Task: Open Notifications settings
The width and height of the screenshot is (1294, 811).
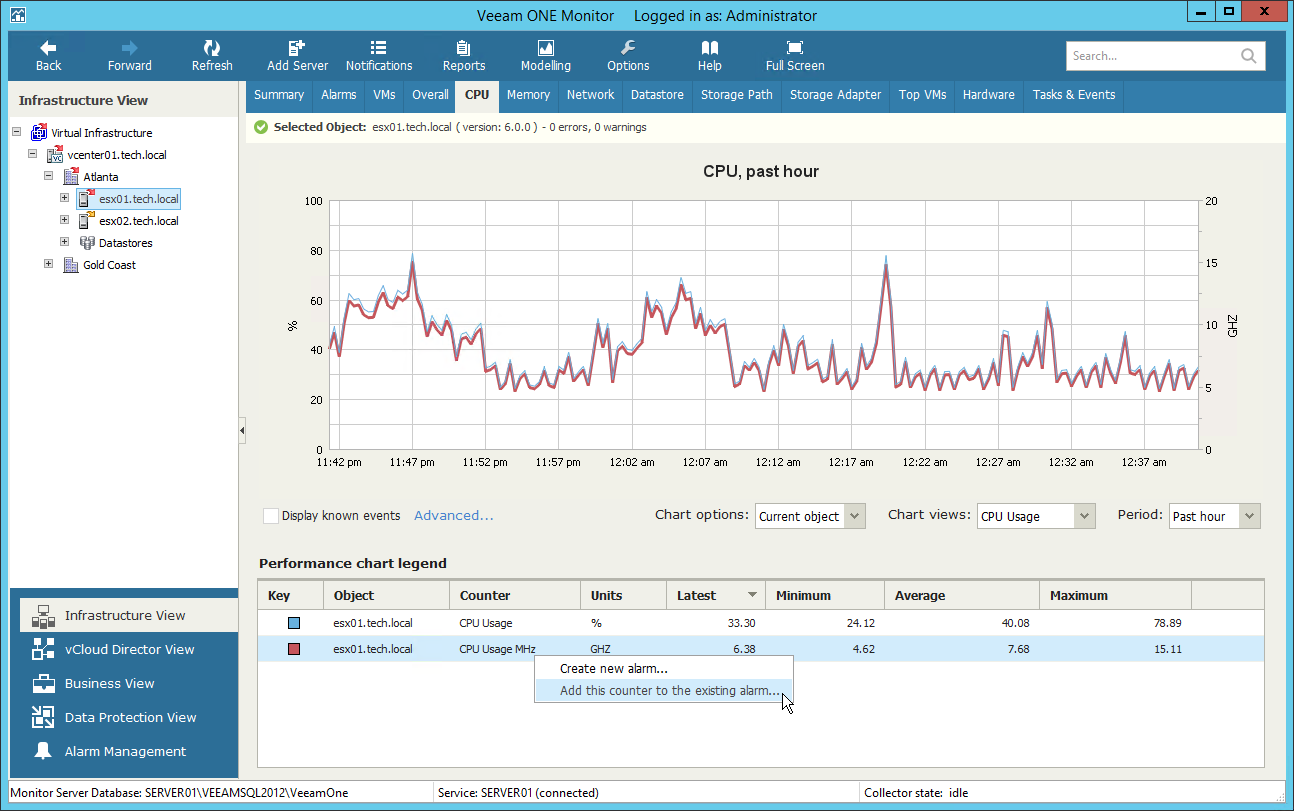Action: click(379, 55)
